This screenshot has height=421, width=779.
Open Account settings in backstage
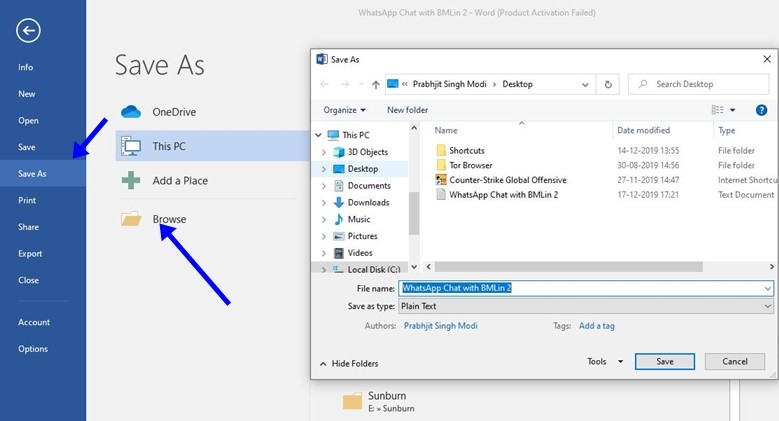click(34, 322)
